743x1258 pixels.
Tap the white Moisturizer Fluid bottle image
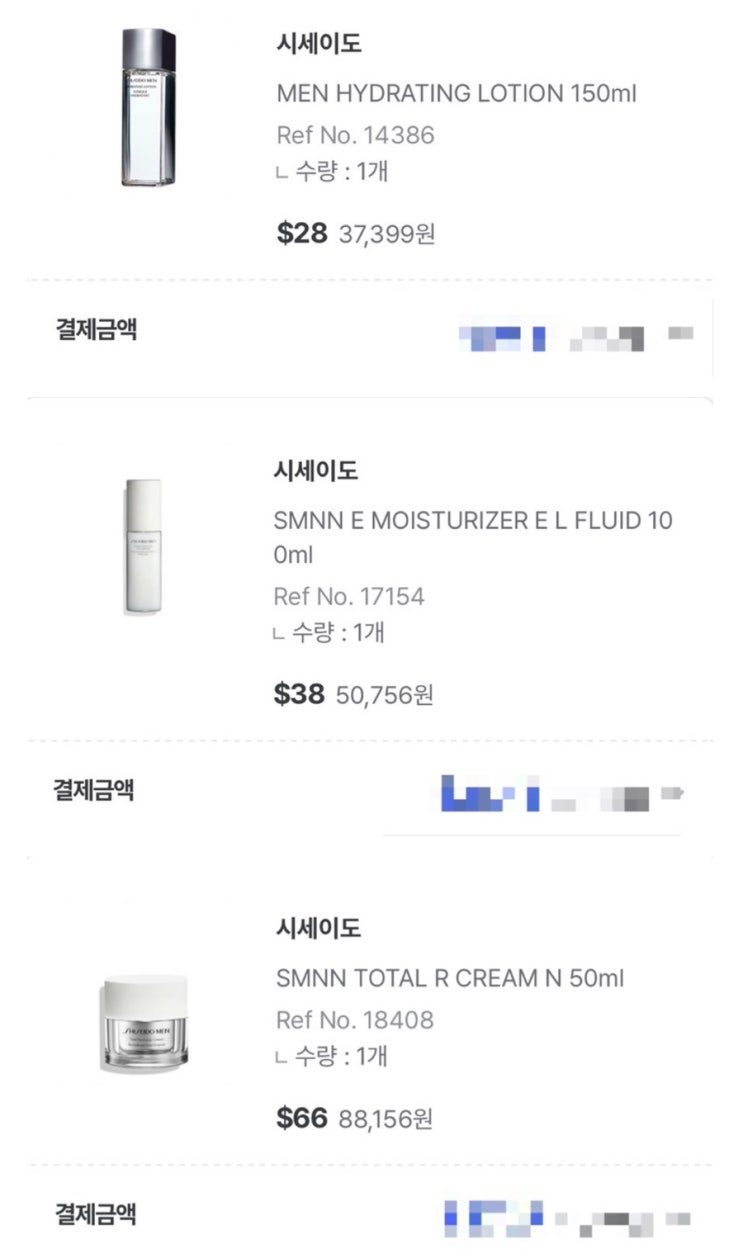142,547
